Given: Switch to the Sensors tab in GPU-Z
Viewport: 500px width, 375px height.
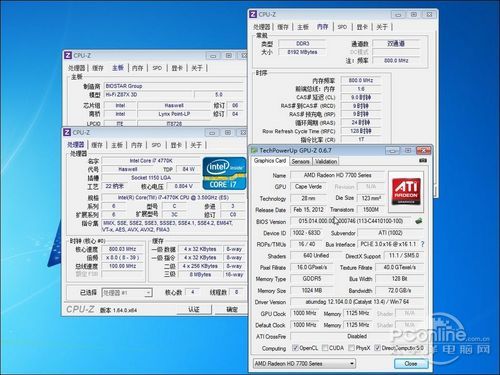Looking at the screenshot, I should click(x=300, y=161).
